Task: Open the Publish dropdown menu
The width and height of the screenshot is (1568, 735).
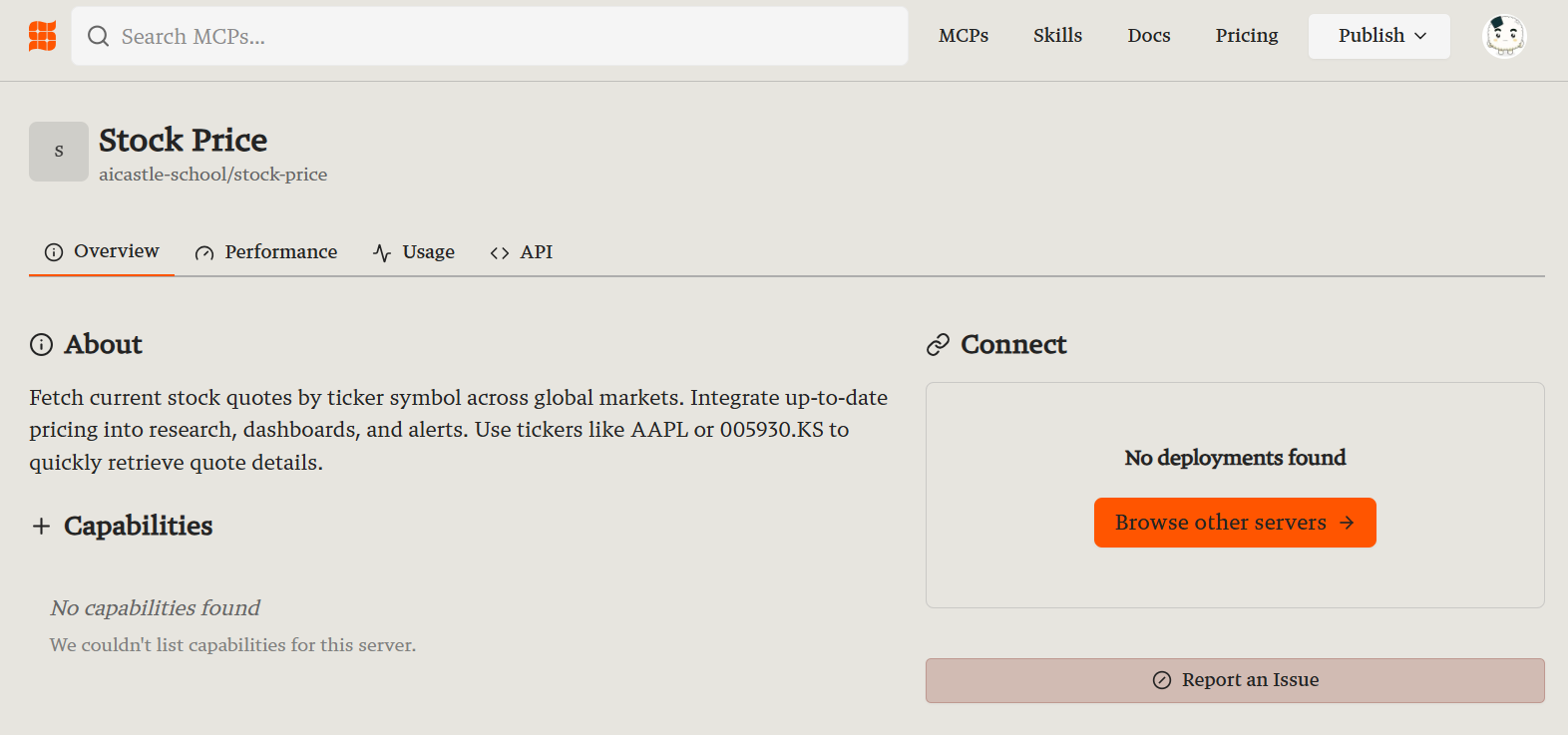Action: coord(1378,36)
